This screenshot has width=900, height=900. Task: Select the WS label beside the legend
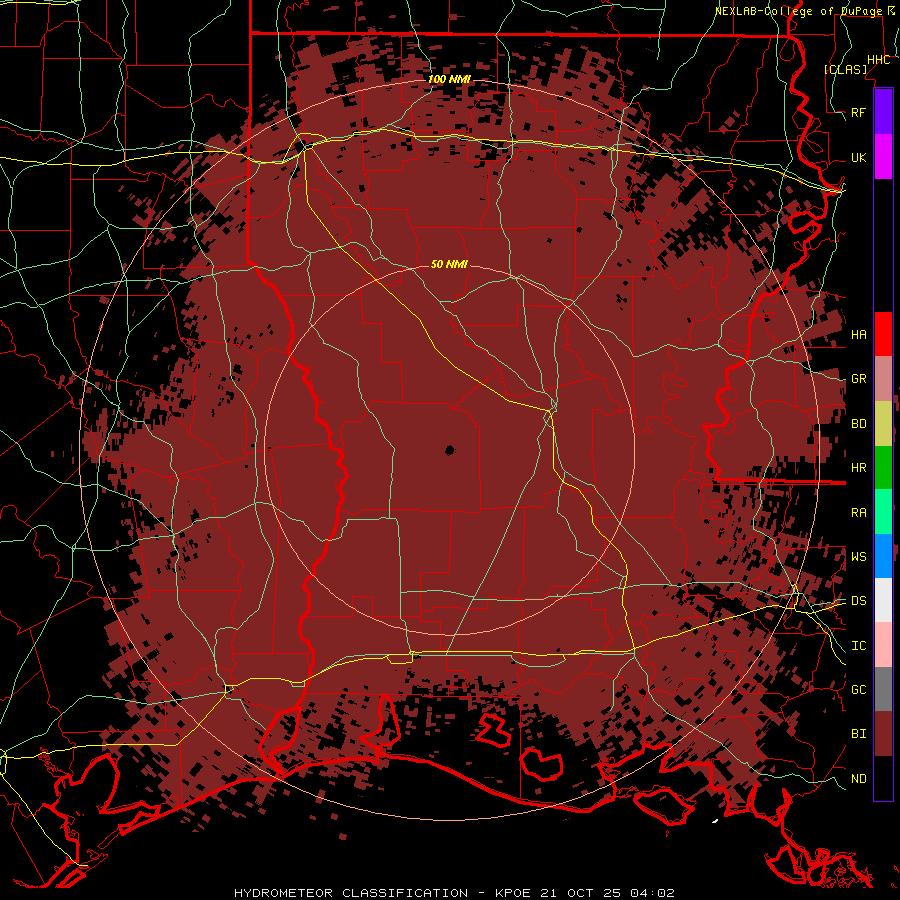pos(858,556)
